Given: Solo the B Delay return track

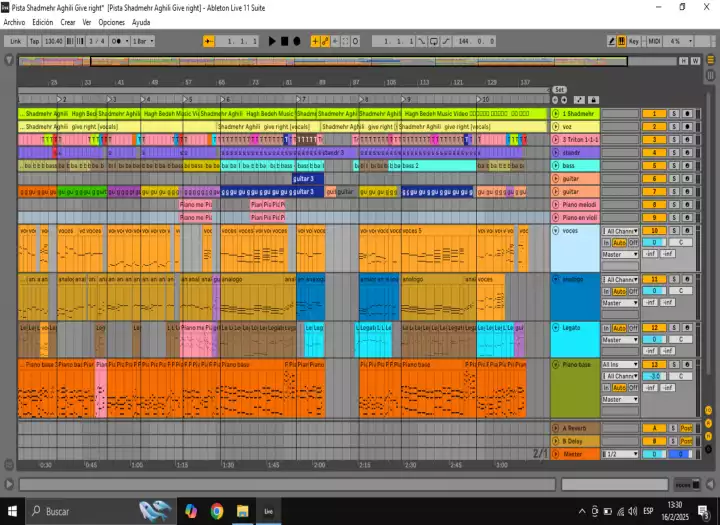Looking at the screenshot, I should pyautogui.click(x=674, y=441).
